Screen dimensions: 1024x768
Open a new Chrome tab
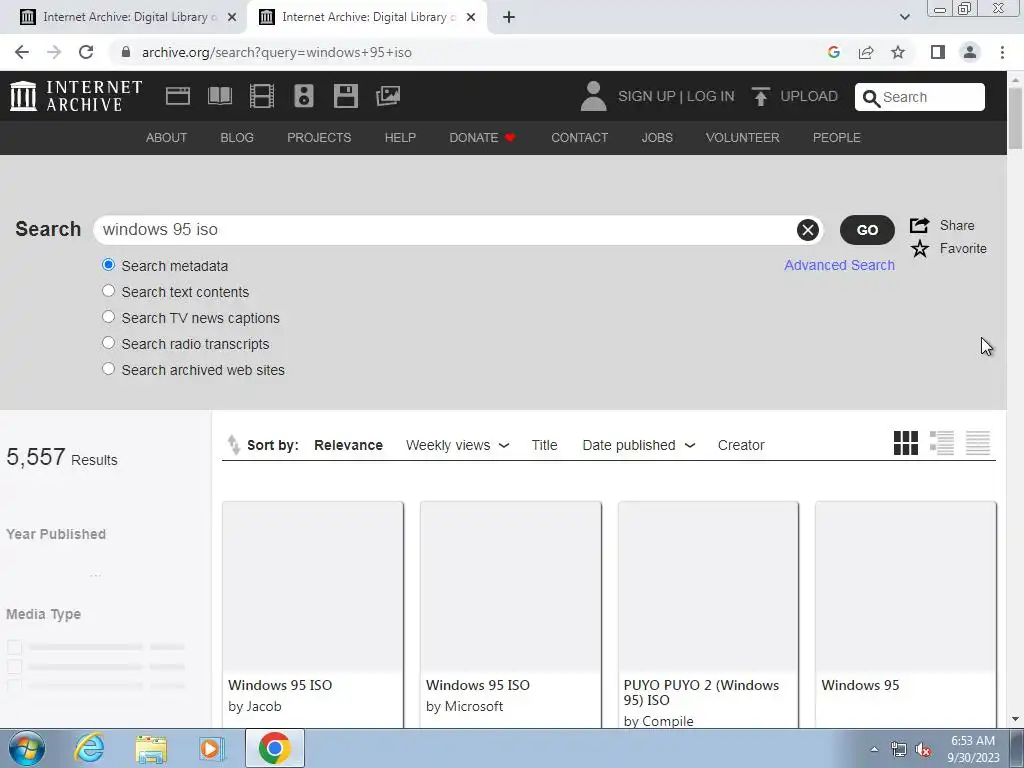pyautogui.click(x=509, y=17)
